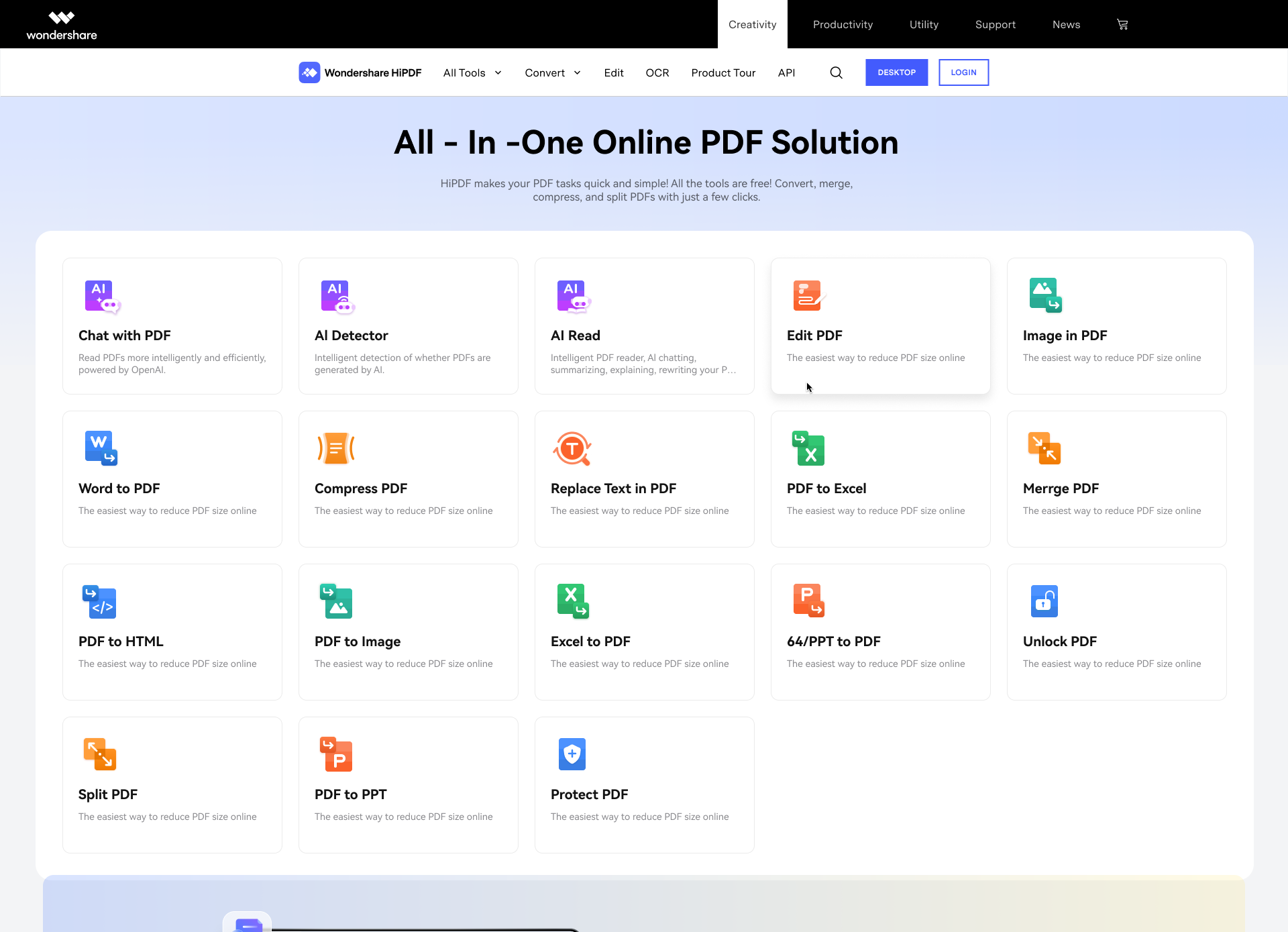The image size is (1288, 932).
Task: Switch to the Productivity menu
Action: tap(843, 24)
